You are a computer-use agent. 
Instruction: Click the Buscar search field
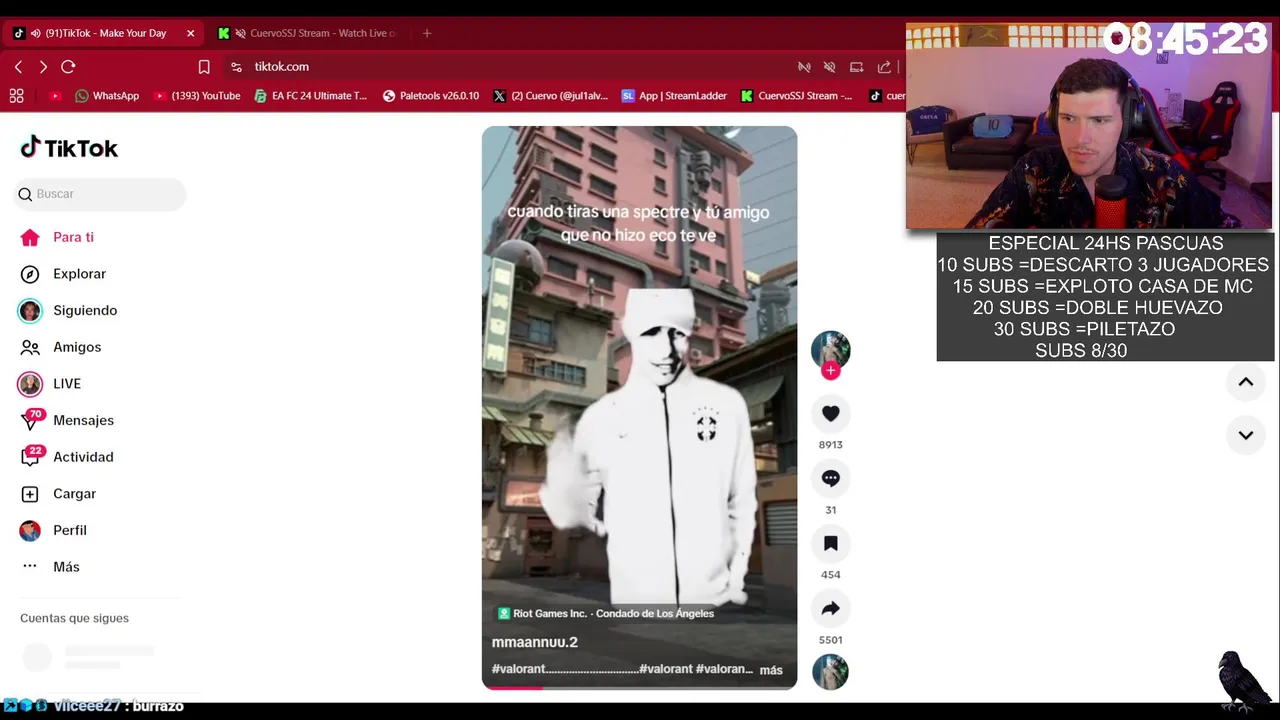[100, 194]
